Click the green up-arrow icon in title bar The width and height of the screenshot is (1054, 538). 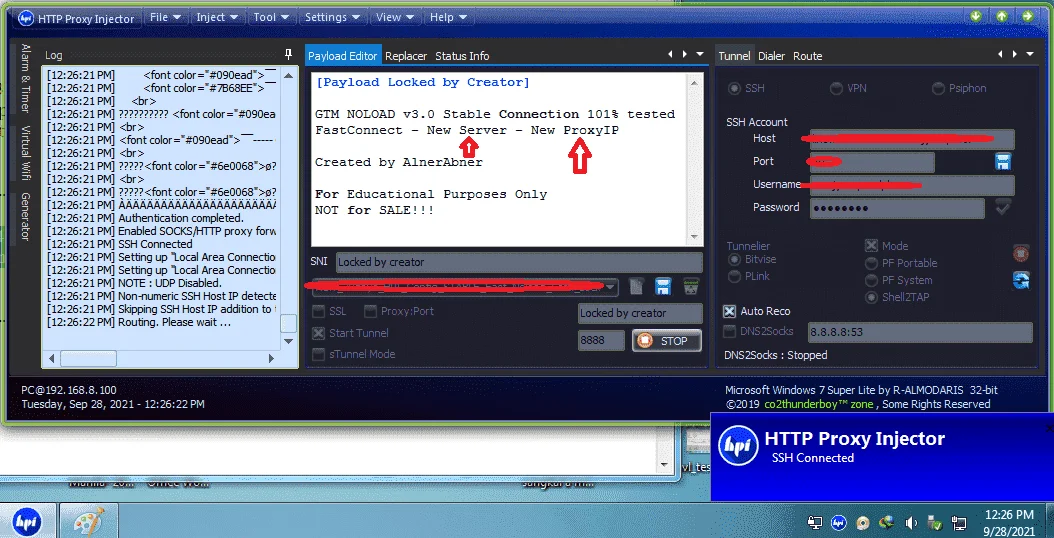(x=1002, y=16)
